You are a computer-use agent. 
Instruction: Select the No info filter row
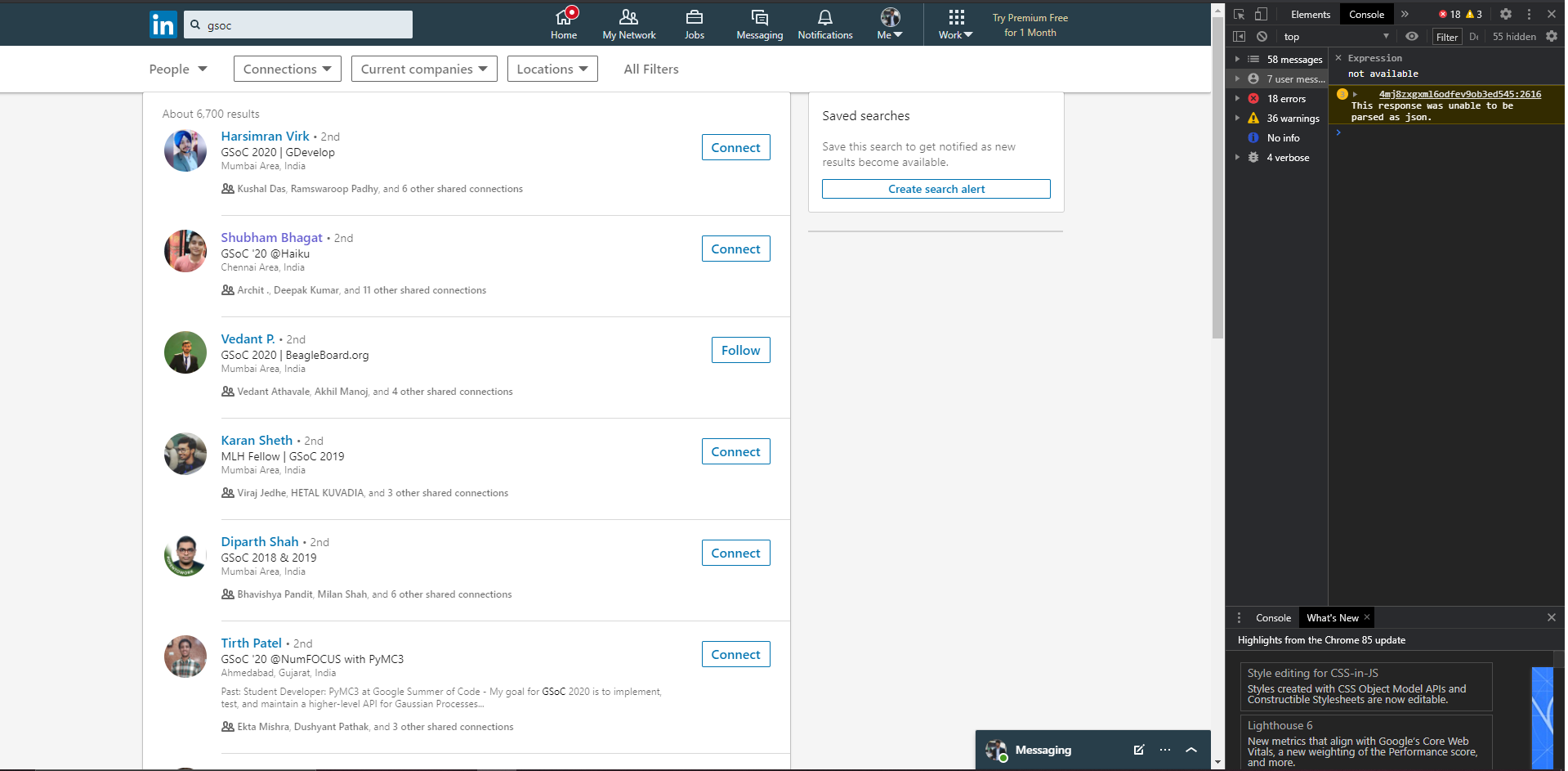point(1277,137)
